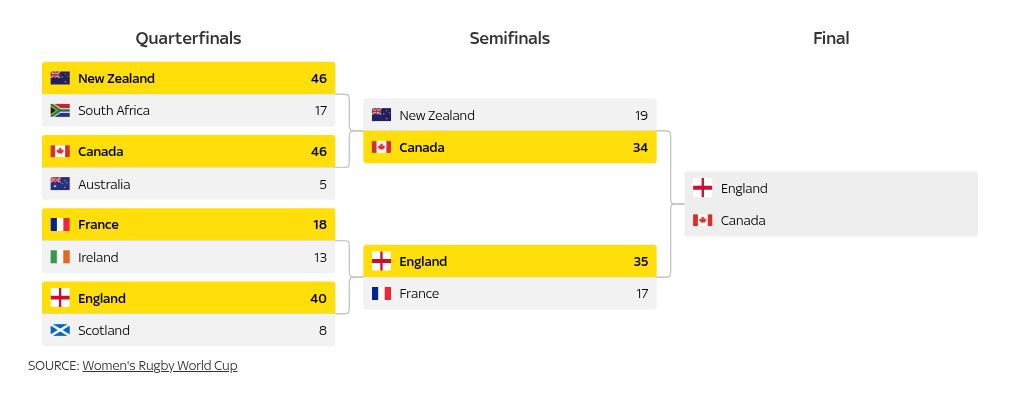Screen dimensions: 1020x402
Task: Click the New Zealand 19 semifinal row
Action: (509, 115)
